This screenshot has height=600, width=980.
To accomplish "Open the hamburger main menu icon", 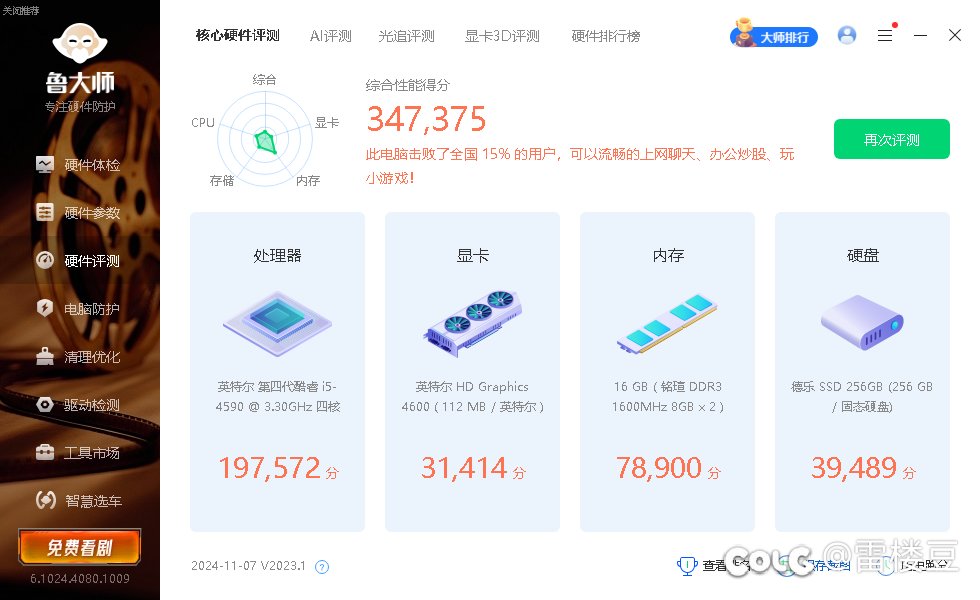I will pyautogui.click(x=884, y=35).
